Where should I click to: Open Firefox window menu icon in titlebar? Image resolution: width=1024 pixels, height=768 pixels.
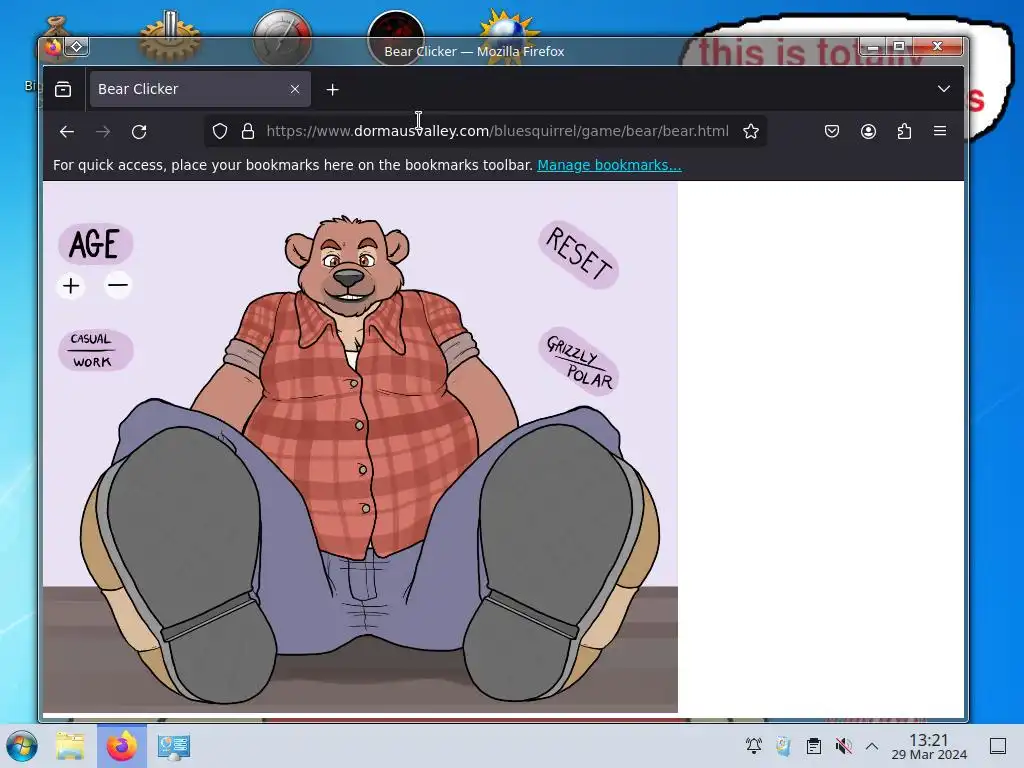53,47
